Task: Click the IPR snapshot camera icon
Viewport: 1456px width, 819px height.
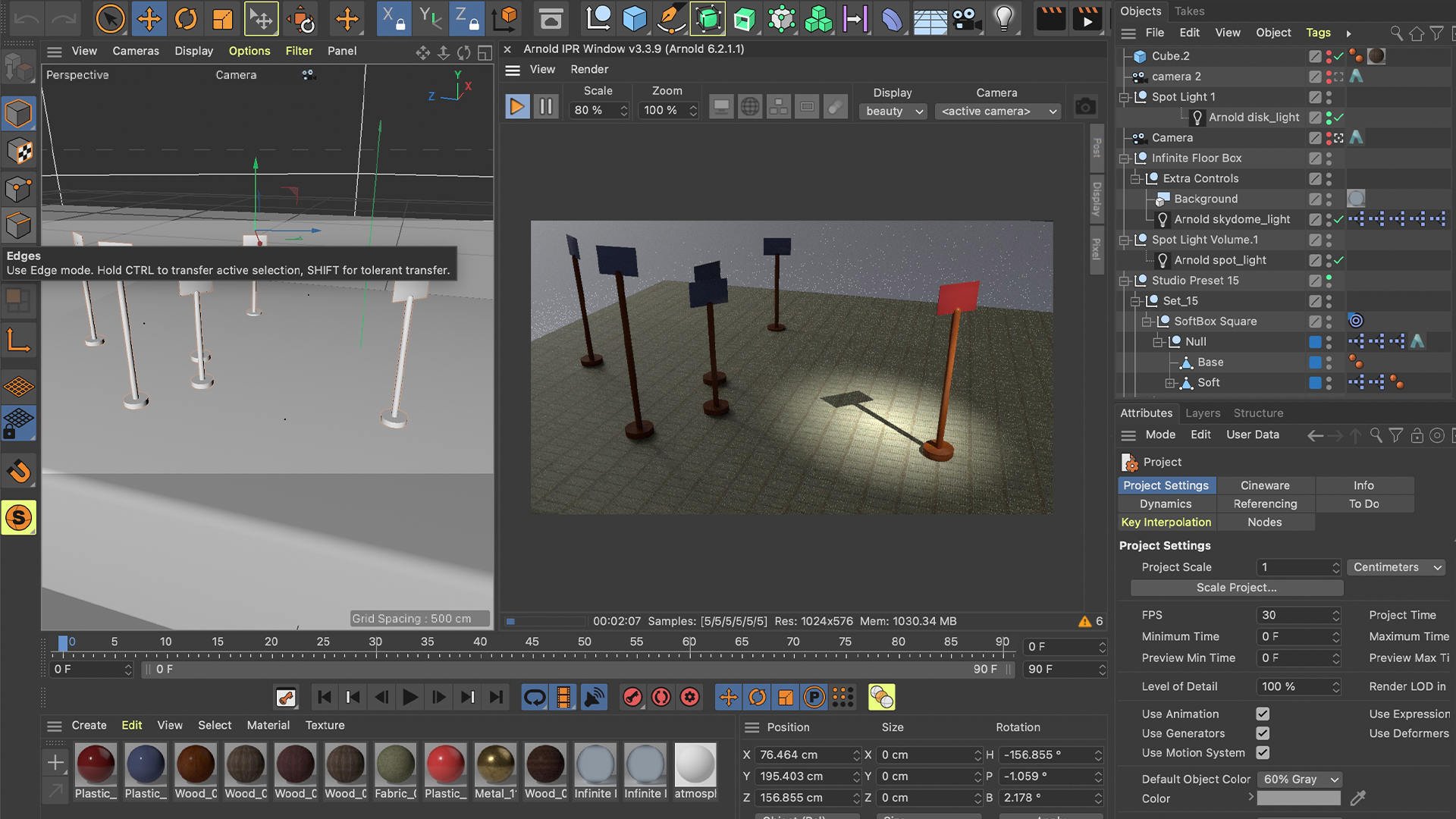Action: (1085, 107)
